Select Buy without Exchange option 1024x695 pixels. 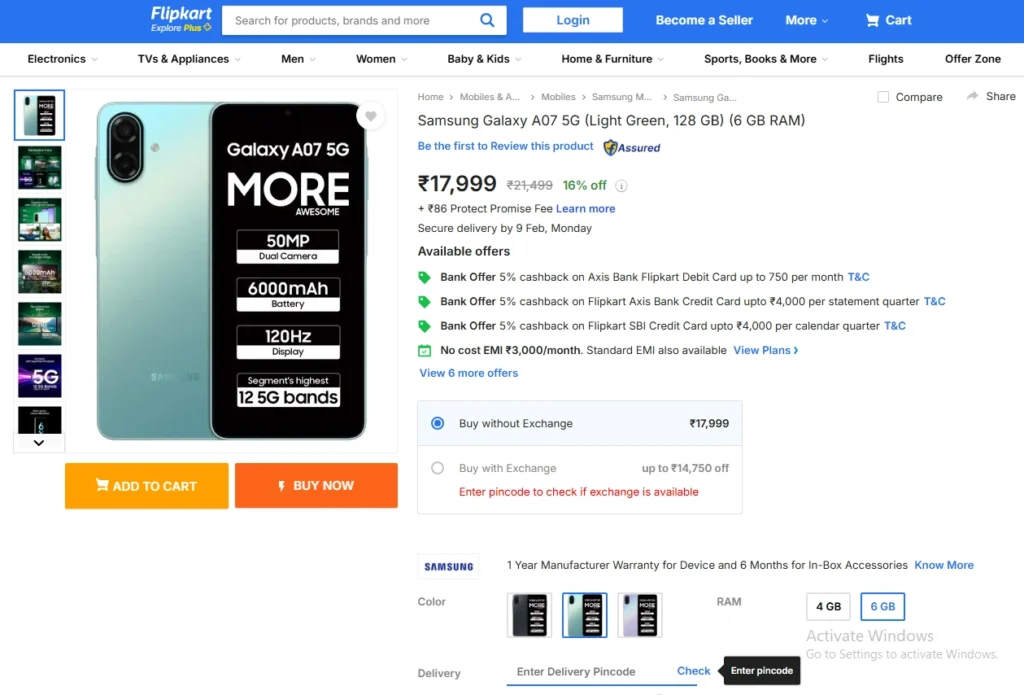[437, 423]
